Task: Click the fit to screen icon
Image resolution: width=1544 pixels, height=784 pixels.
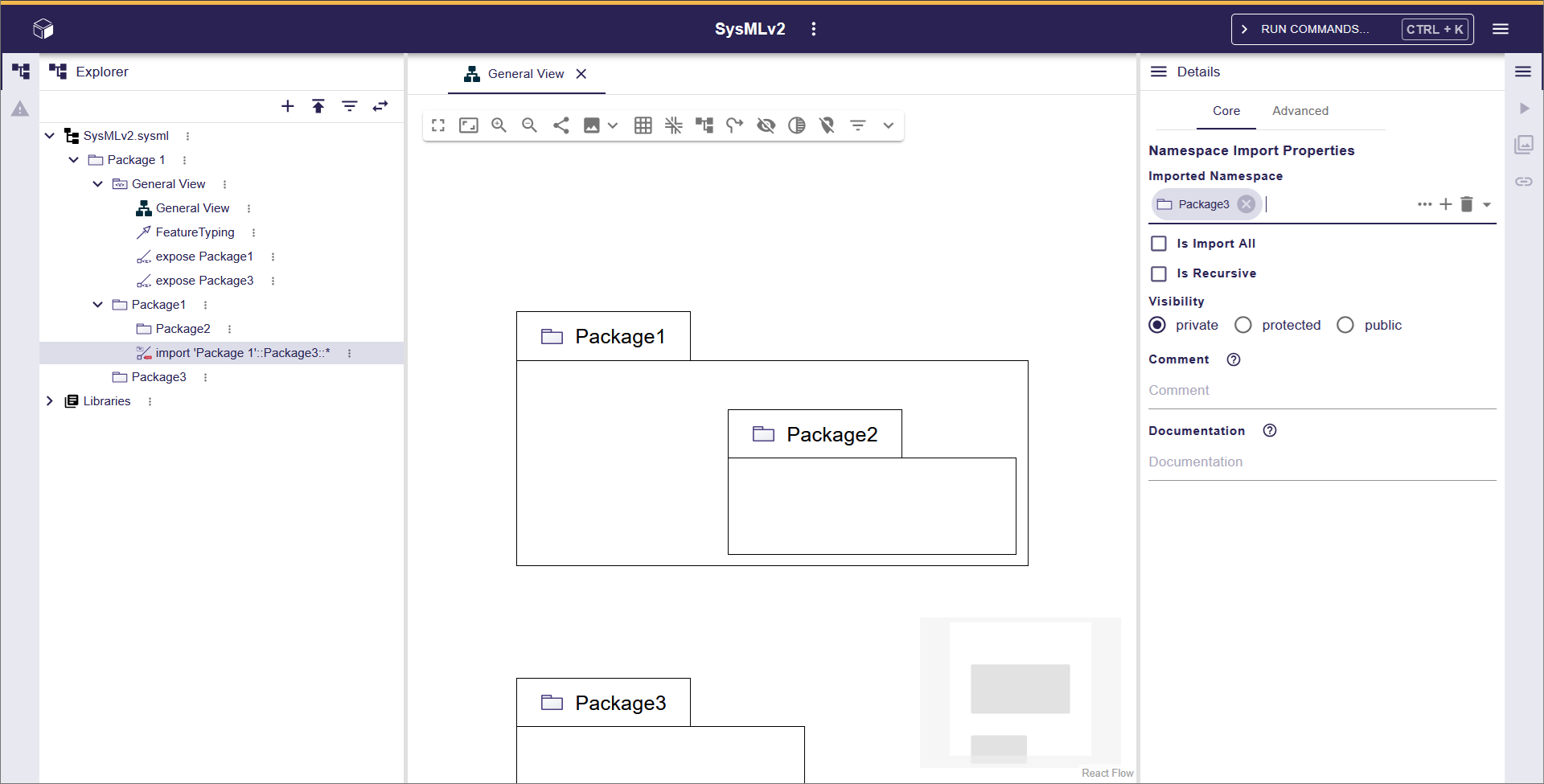Action: 469,125
